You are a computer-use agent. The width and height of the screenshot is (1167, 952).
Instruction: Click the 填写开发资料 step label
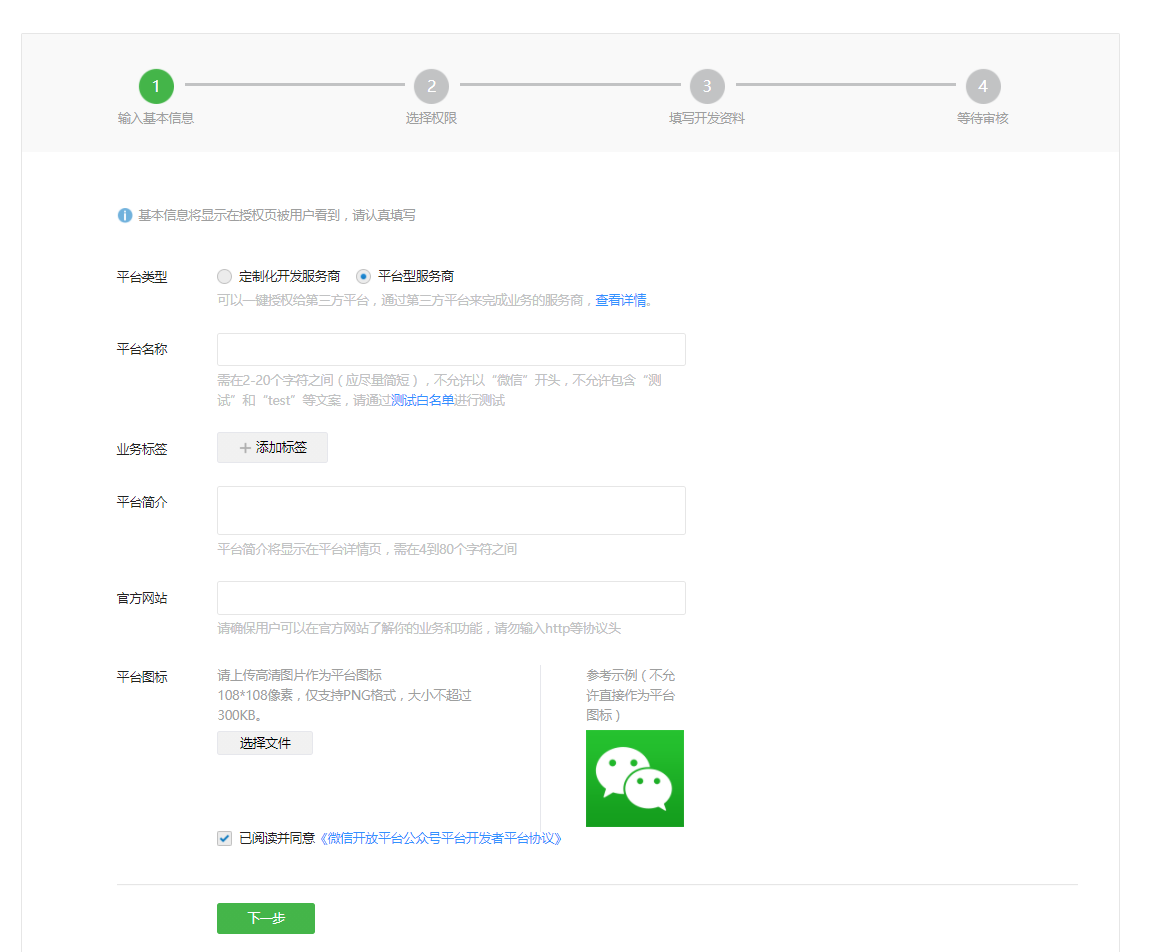(707, 118)
